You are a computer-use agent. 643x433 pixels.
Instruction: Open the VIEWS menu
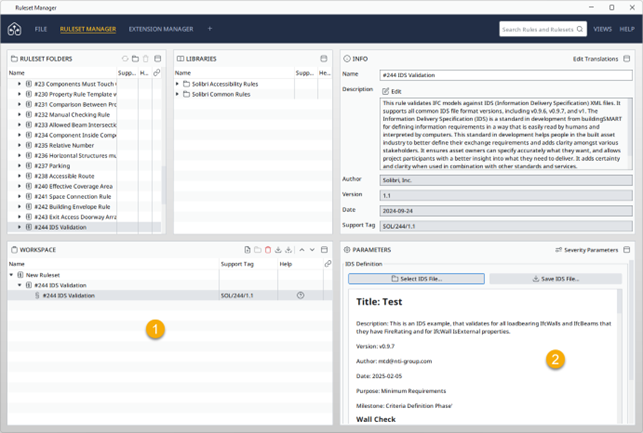602,29
